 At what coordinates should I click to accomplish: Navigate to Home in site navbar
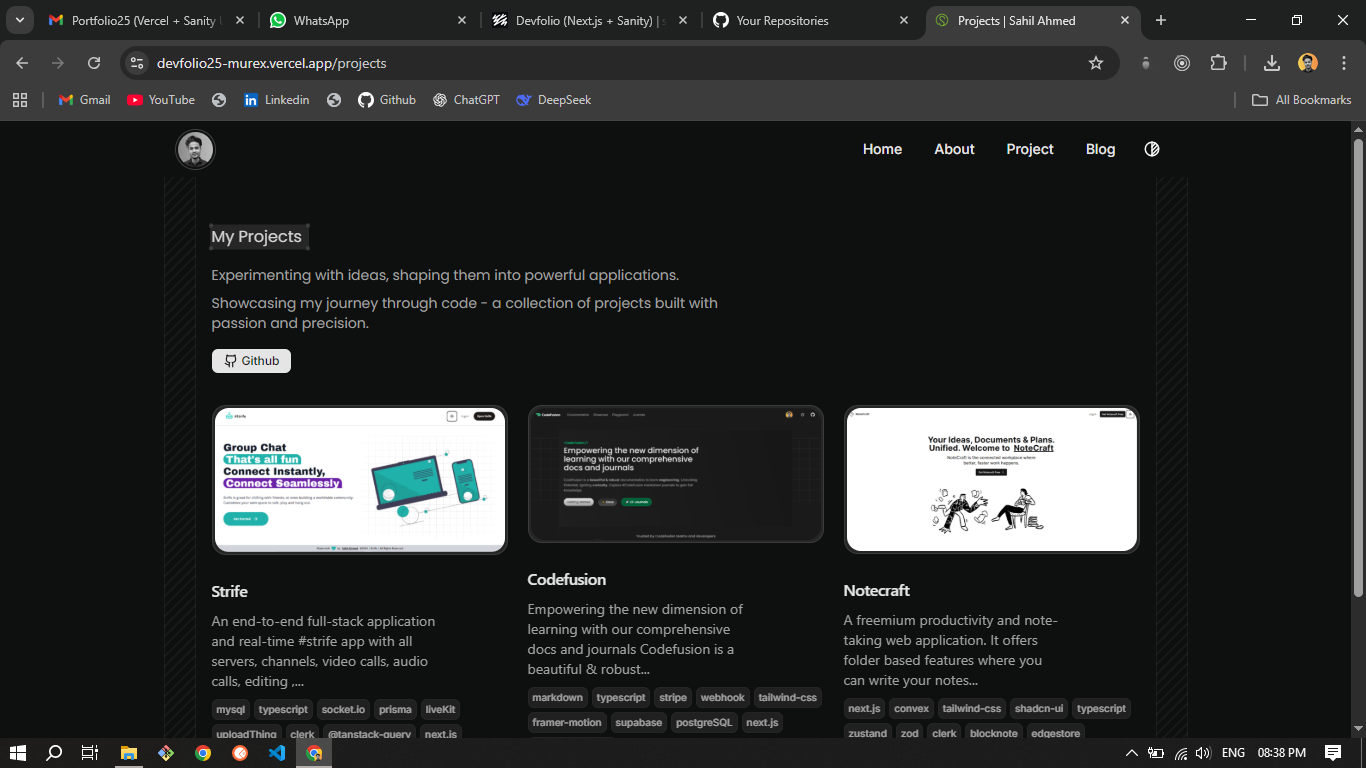pos(882,149)
